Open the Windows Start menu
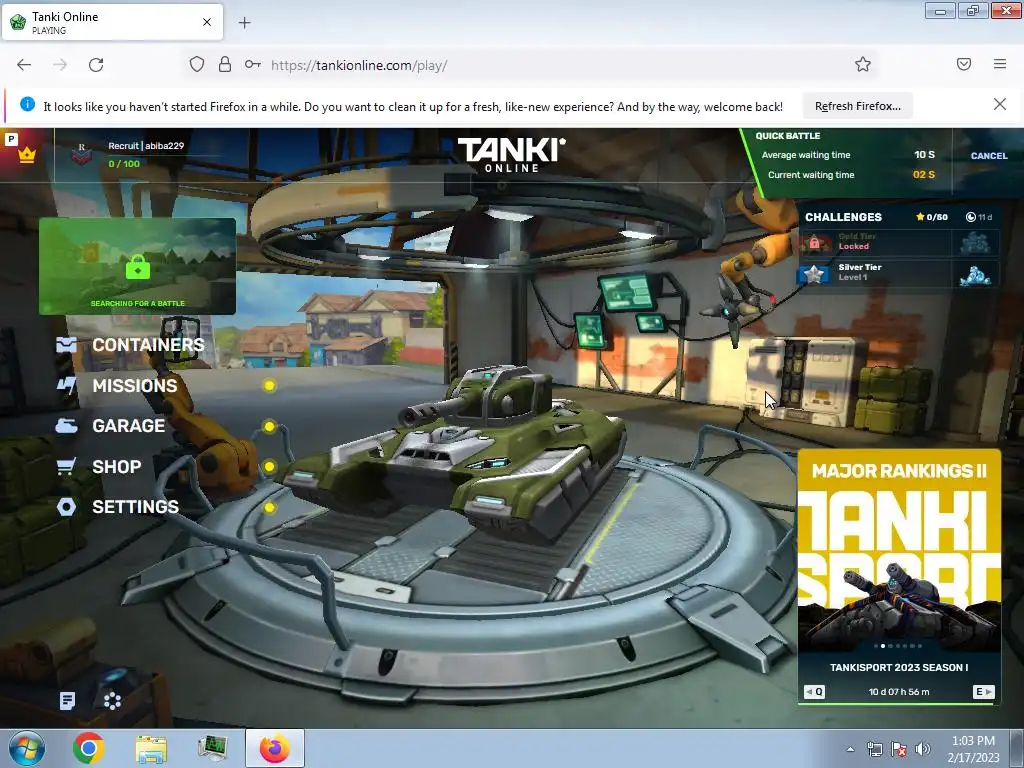The height and width of the screenshot is (768, 1024). (x=27, y=748)
